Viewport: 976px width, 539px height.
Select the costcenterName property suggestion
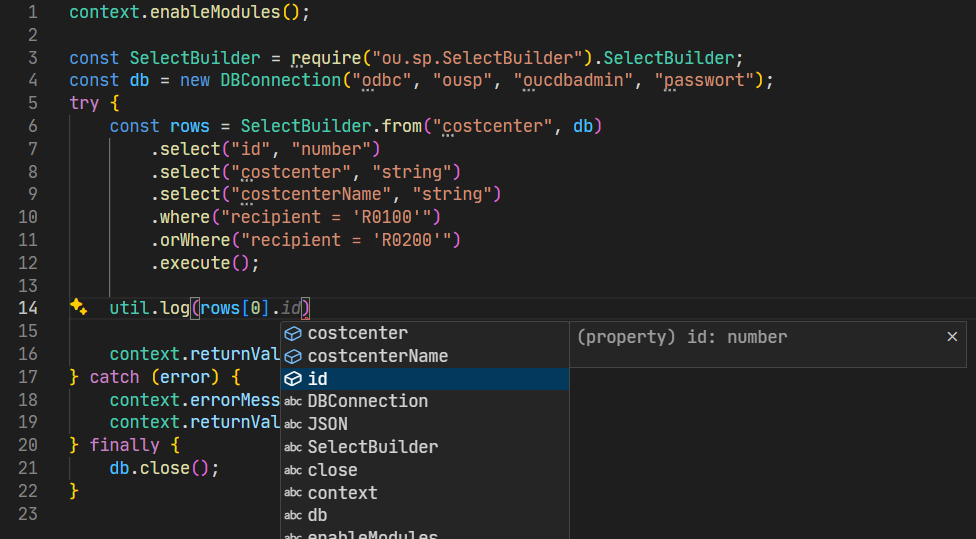tap(425, 356)
